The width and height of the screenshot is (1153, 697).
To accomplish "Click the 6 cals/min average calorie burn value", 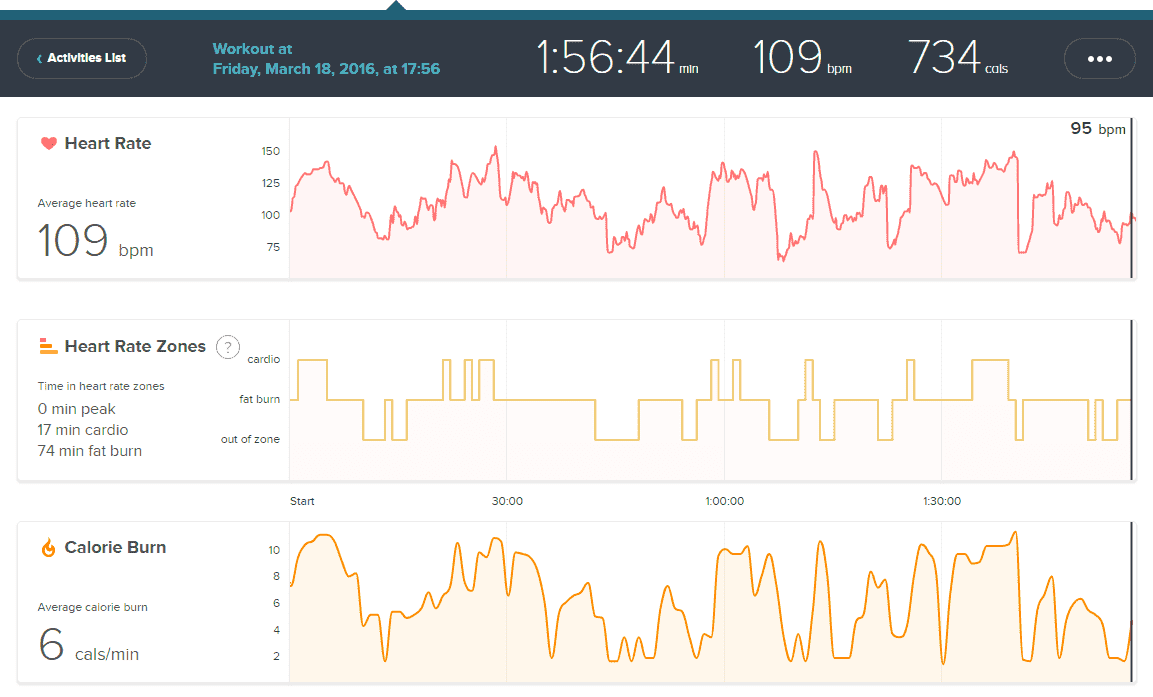I will pos(88,646).
